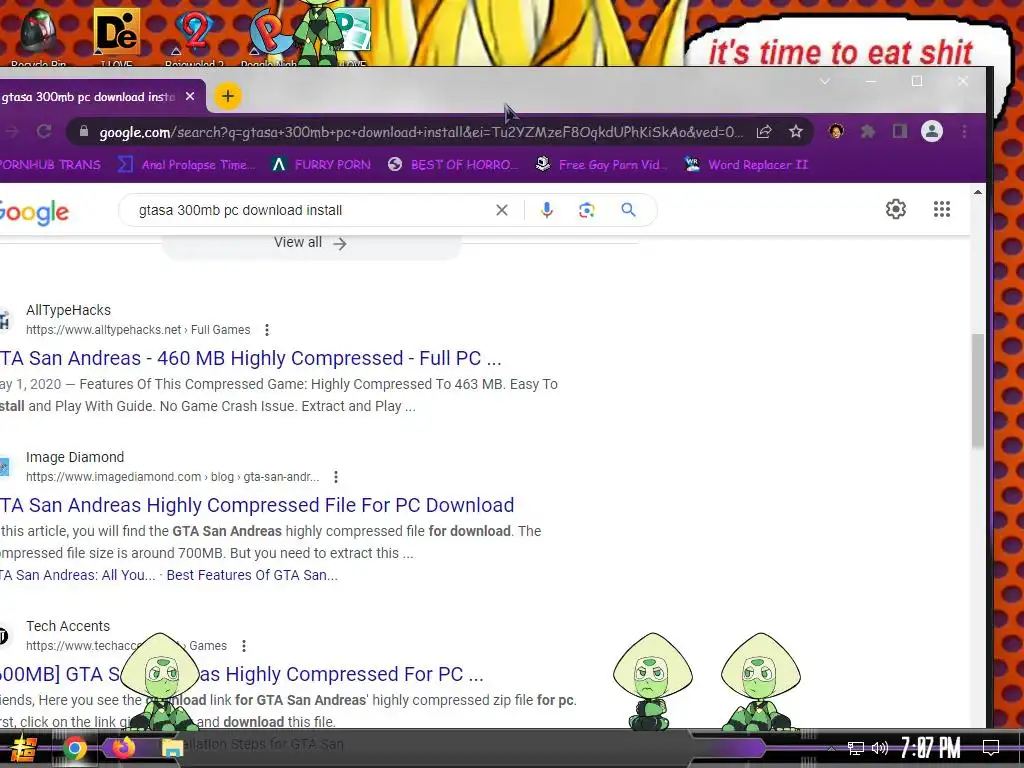Launch Firefox from the taskbar
1024x768 pixels.
pyautogui.click(x=123, y=747)
